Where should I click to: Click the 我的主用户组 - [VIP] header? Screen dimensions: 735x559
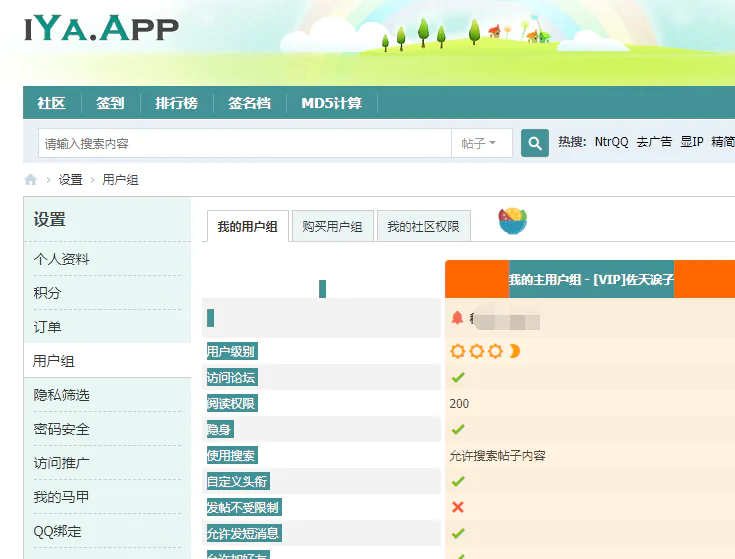coord(591,279)
